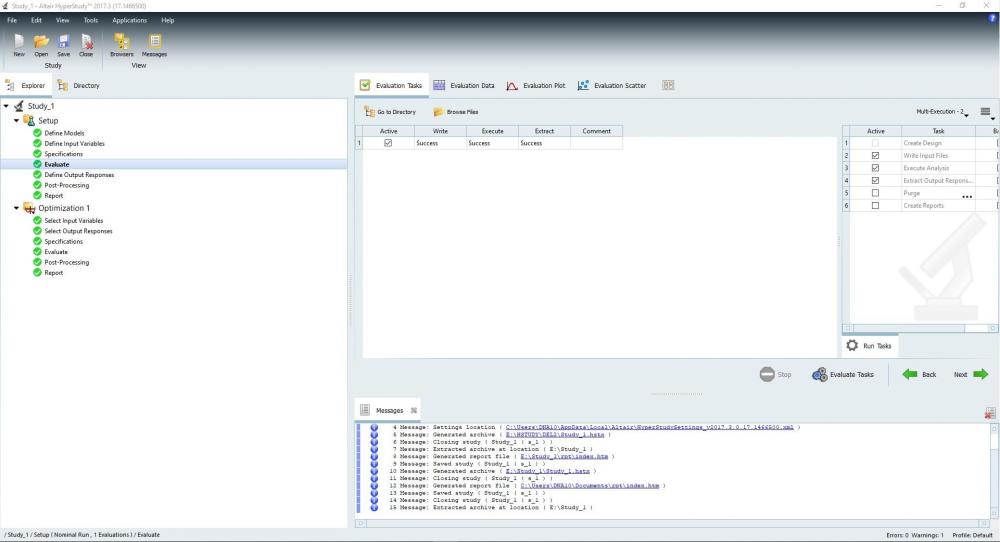The image size is (1000, 542).
Task: Click the Run Tasks gear icon
Action: 852,345
